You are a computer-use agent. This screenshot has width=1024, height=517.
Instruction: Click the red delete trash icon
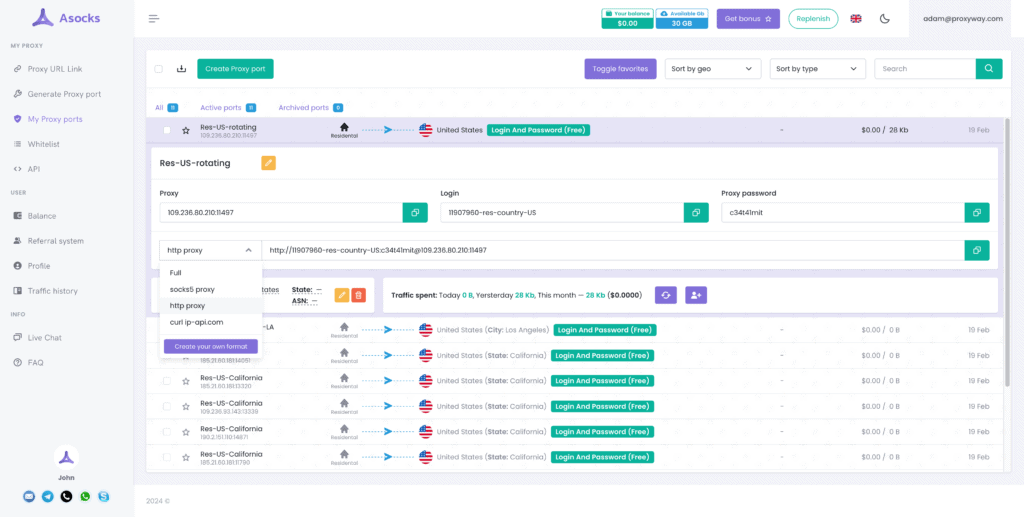[359, 295]
